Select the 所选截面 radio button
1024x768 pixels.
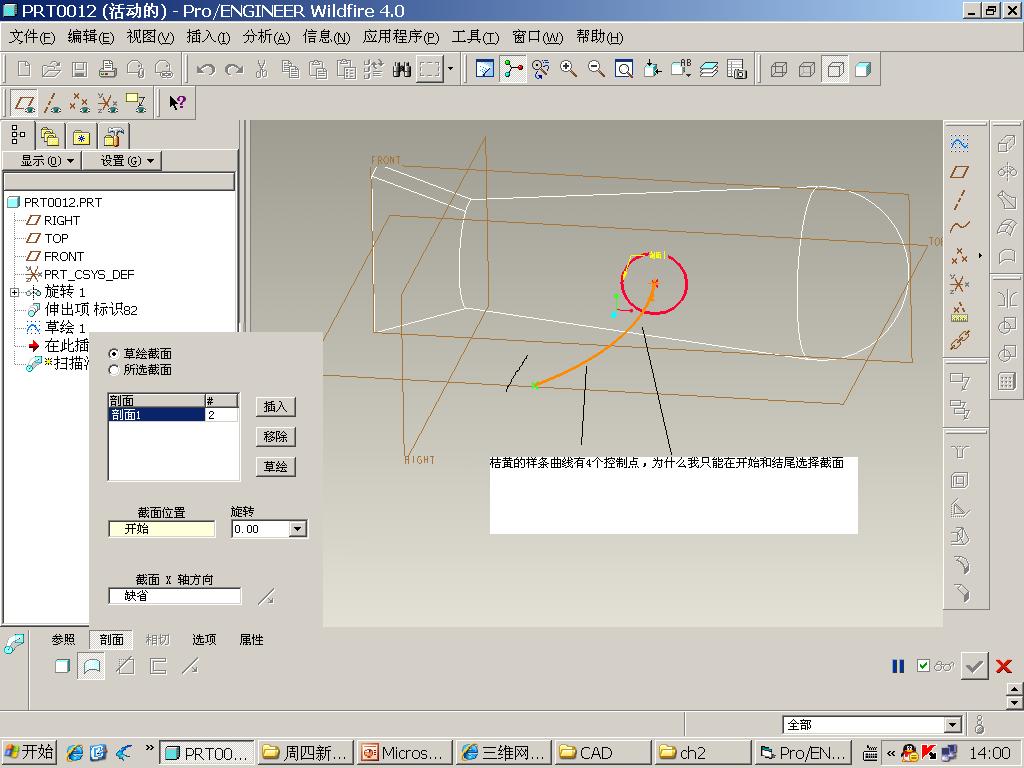[114, 370]
